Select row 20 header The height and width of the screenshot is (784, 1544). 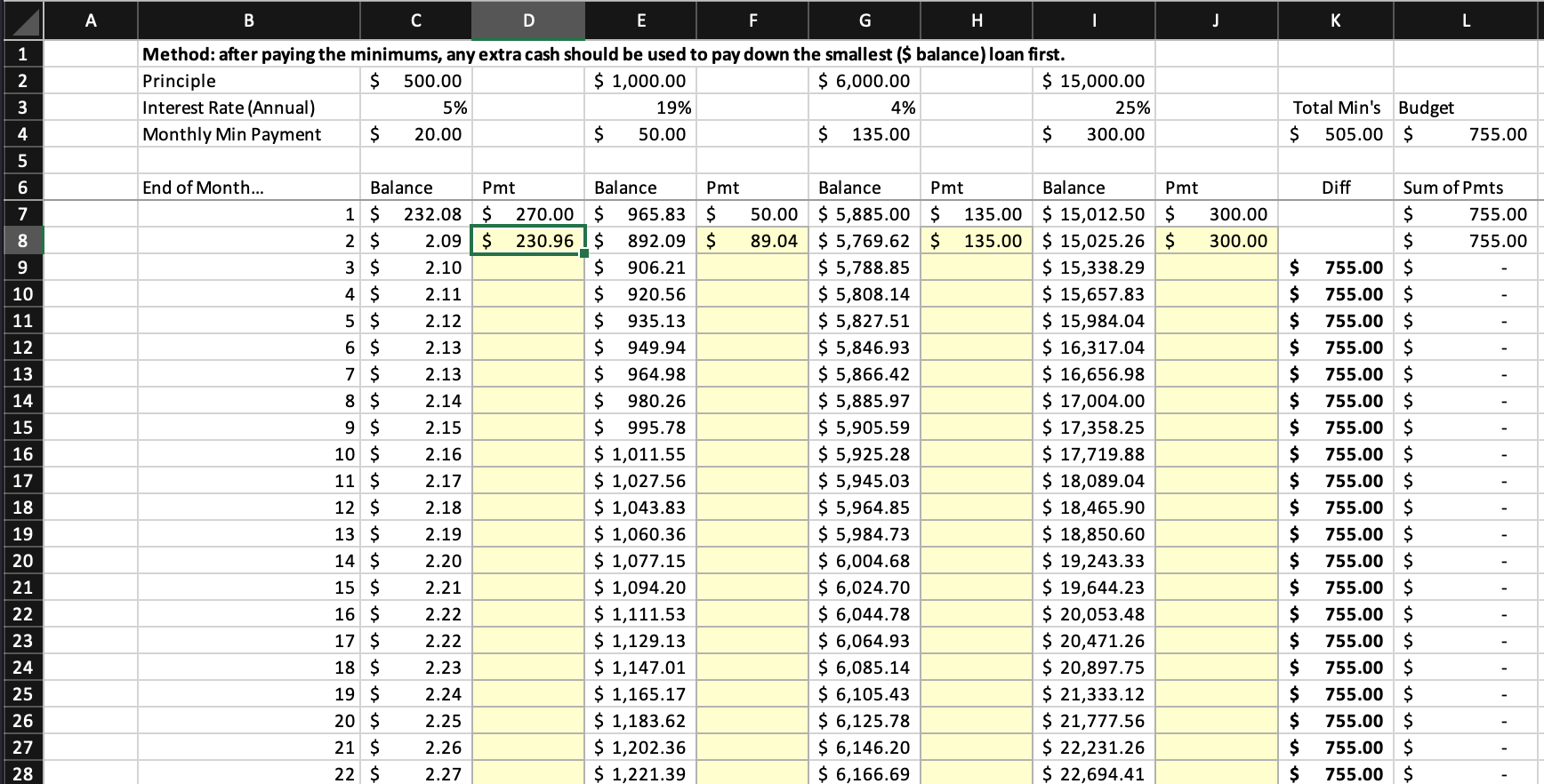pos(22,561)
